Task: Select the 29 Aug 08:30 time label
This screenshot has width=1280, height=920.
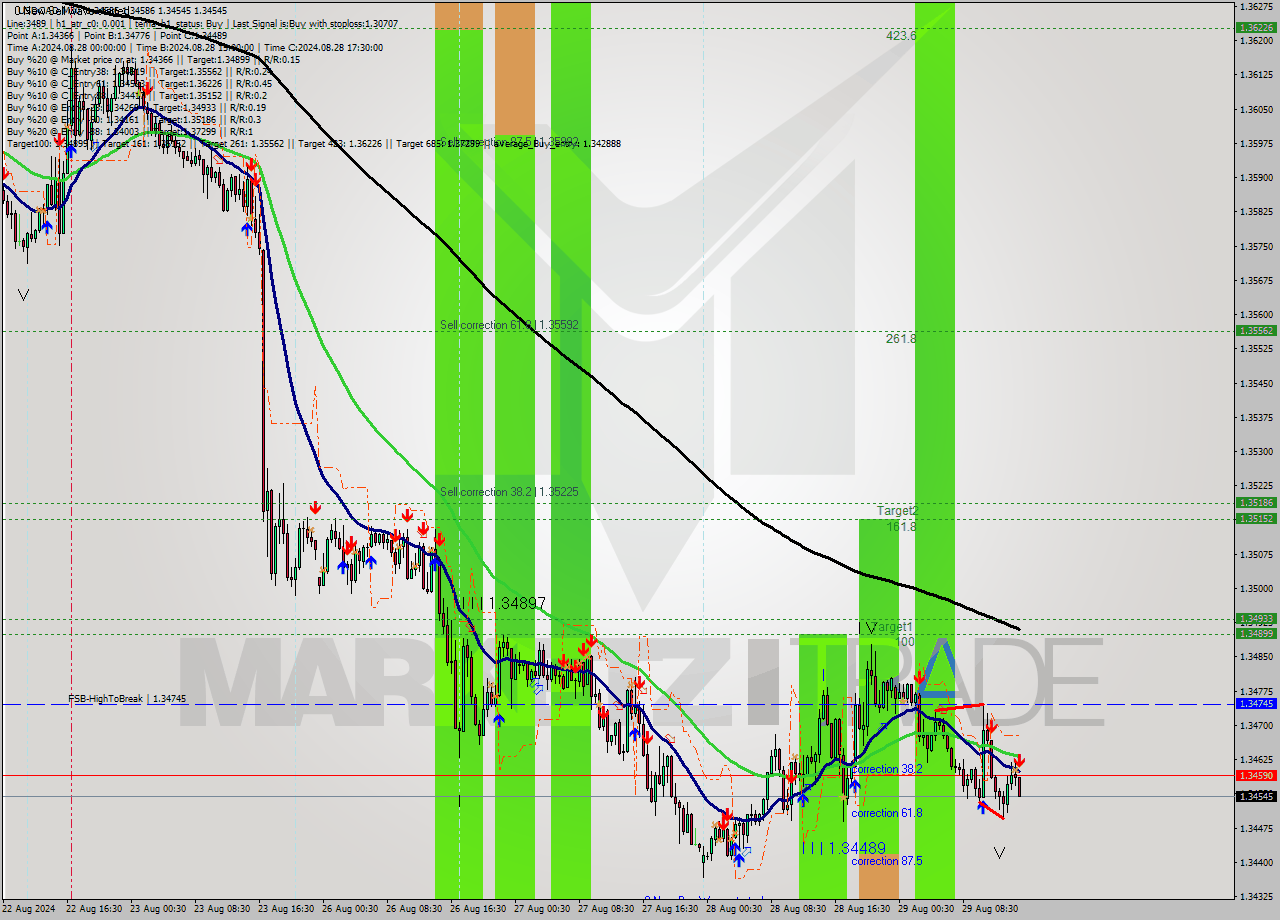Action: point(990,909)
